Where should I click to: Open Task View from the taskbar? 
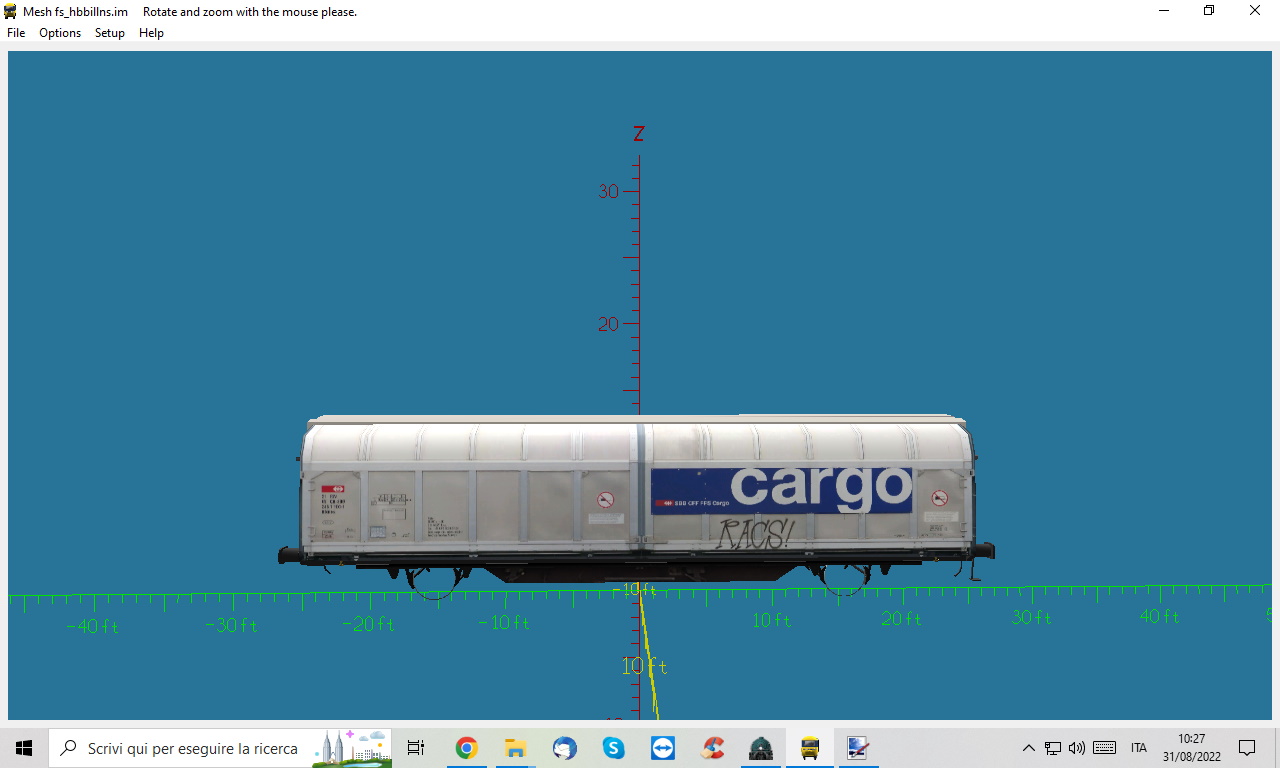point(416,748)
